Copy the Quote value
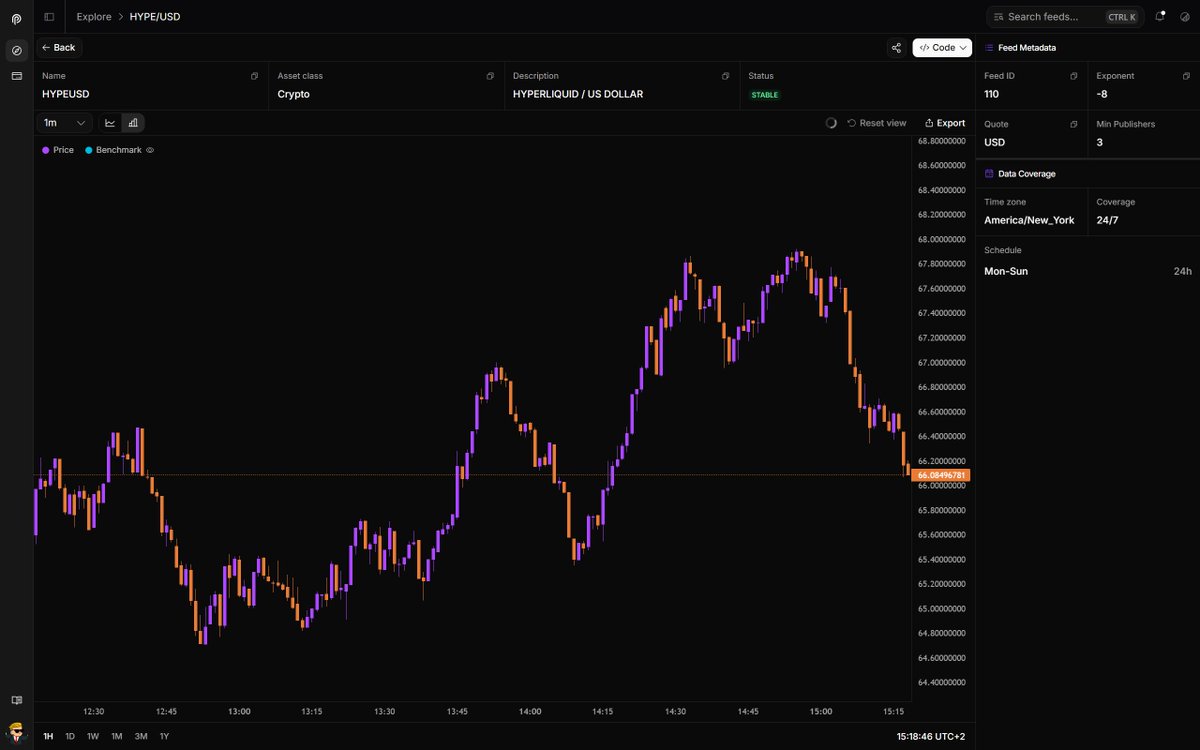Image resolution: width=1200 pixels, height=750 pixels. coord(1074,124)
